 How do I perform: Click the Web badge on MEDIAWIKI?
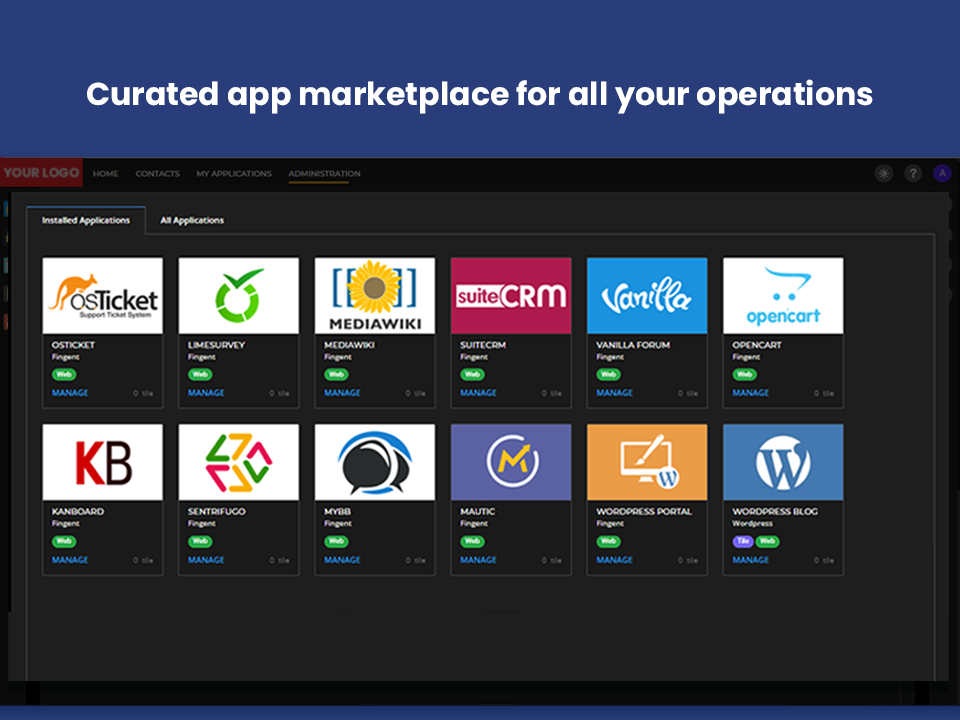click(336, 374)
